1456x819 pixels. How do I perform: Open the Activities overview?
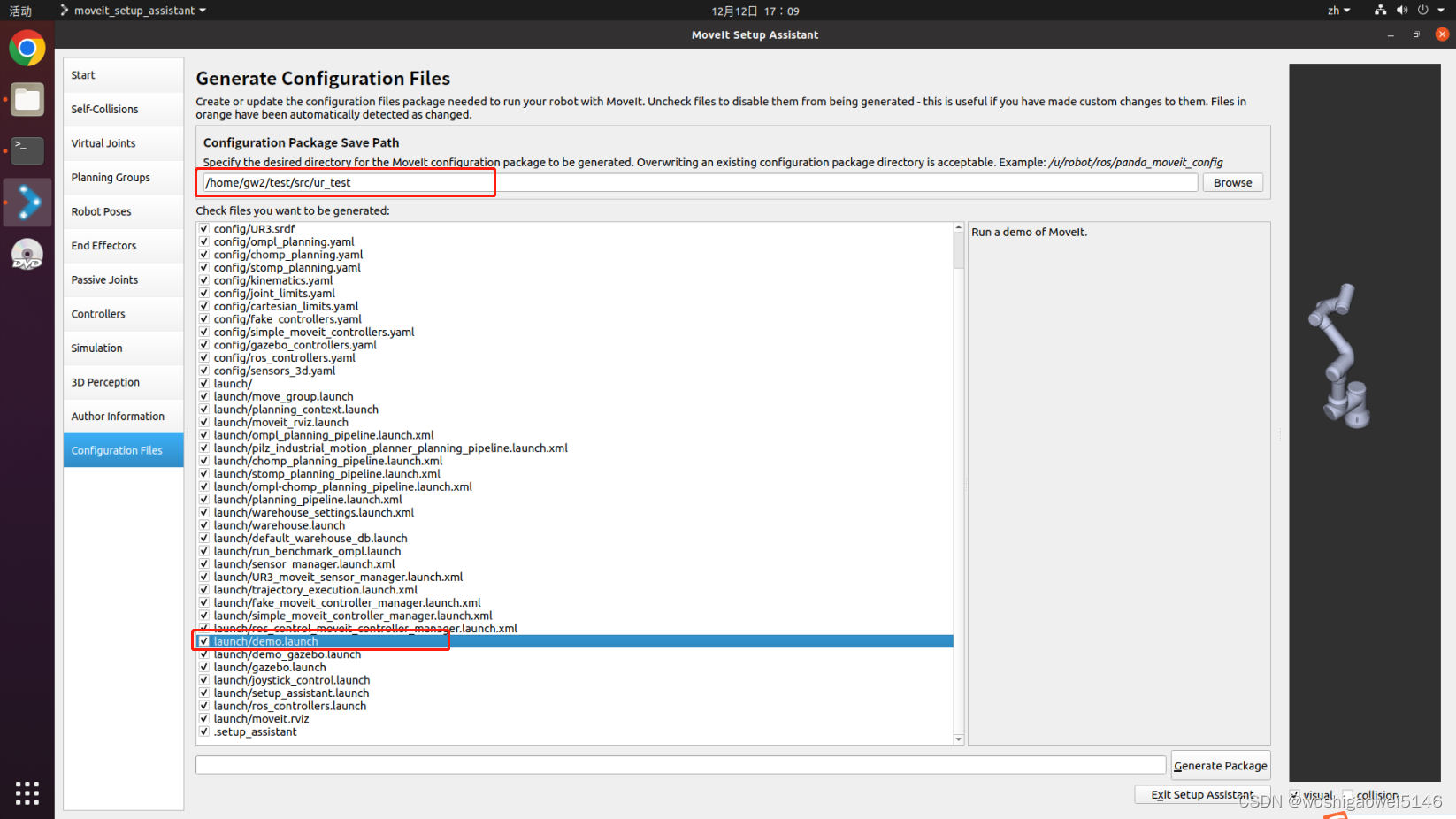click(x=20, y=11)
